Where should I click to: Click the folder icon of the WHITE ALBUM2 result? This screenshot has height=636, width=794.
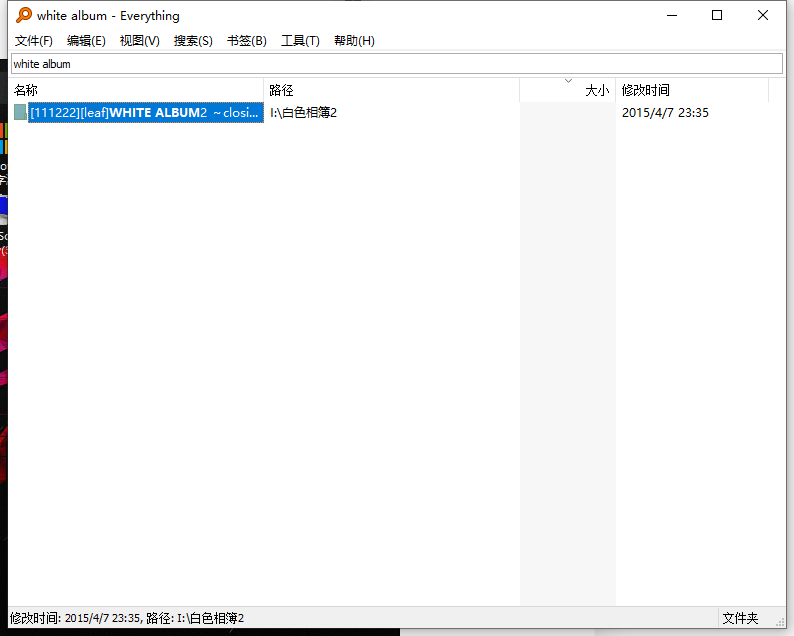tap(20, 113)
